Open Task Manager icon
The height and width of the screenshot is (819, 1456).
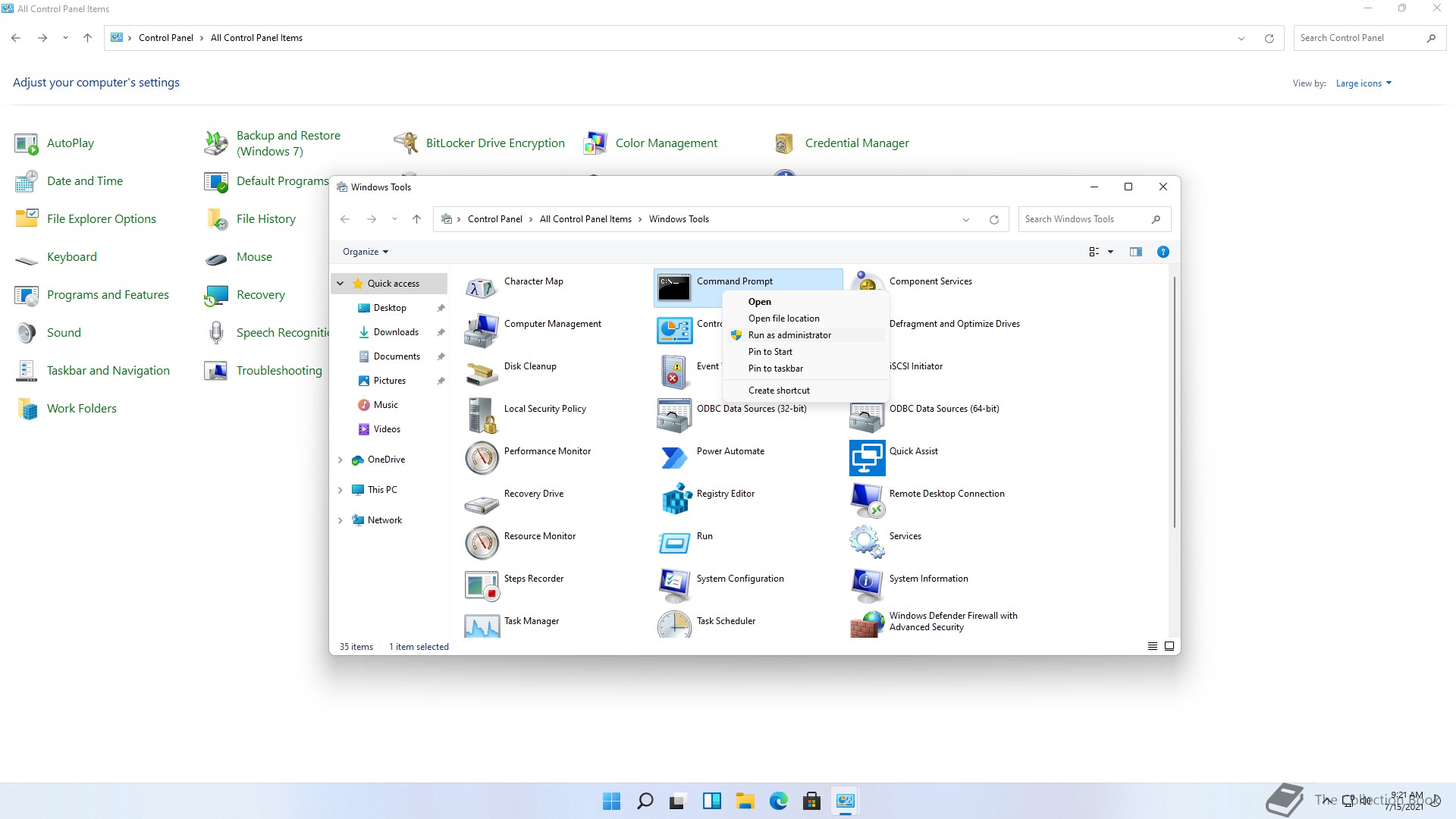[482, 626]
